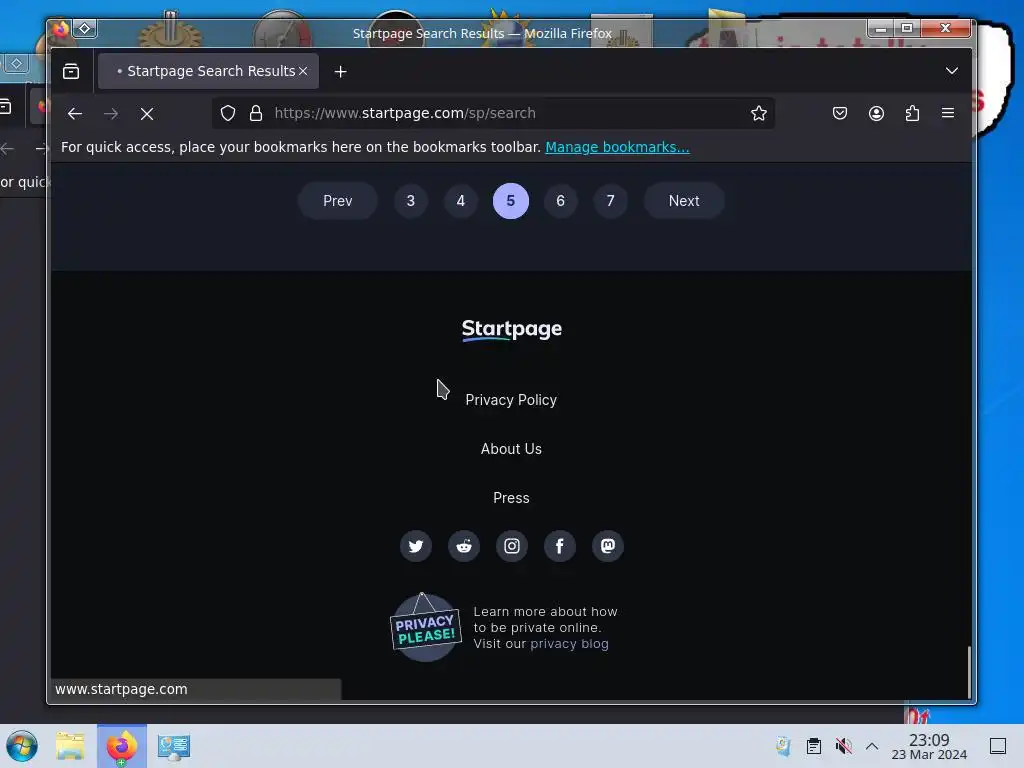
Task: Jump to results page 7
Action: pos(611,200)
